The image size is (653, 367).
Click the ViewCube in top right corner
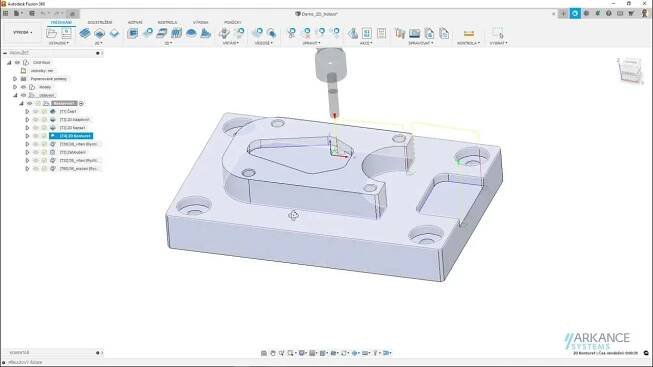pyautogui.click(x=630, y=70)
